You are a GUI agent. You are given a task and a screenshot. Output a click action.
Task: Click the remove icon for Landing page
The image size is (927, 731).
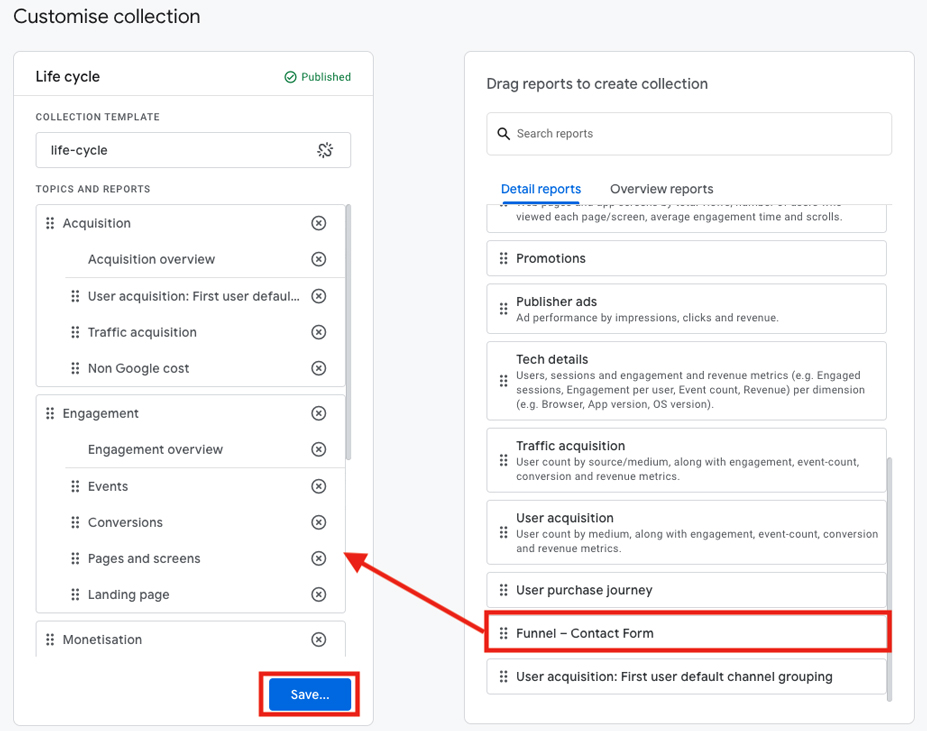point(319,594)
